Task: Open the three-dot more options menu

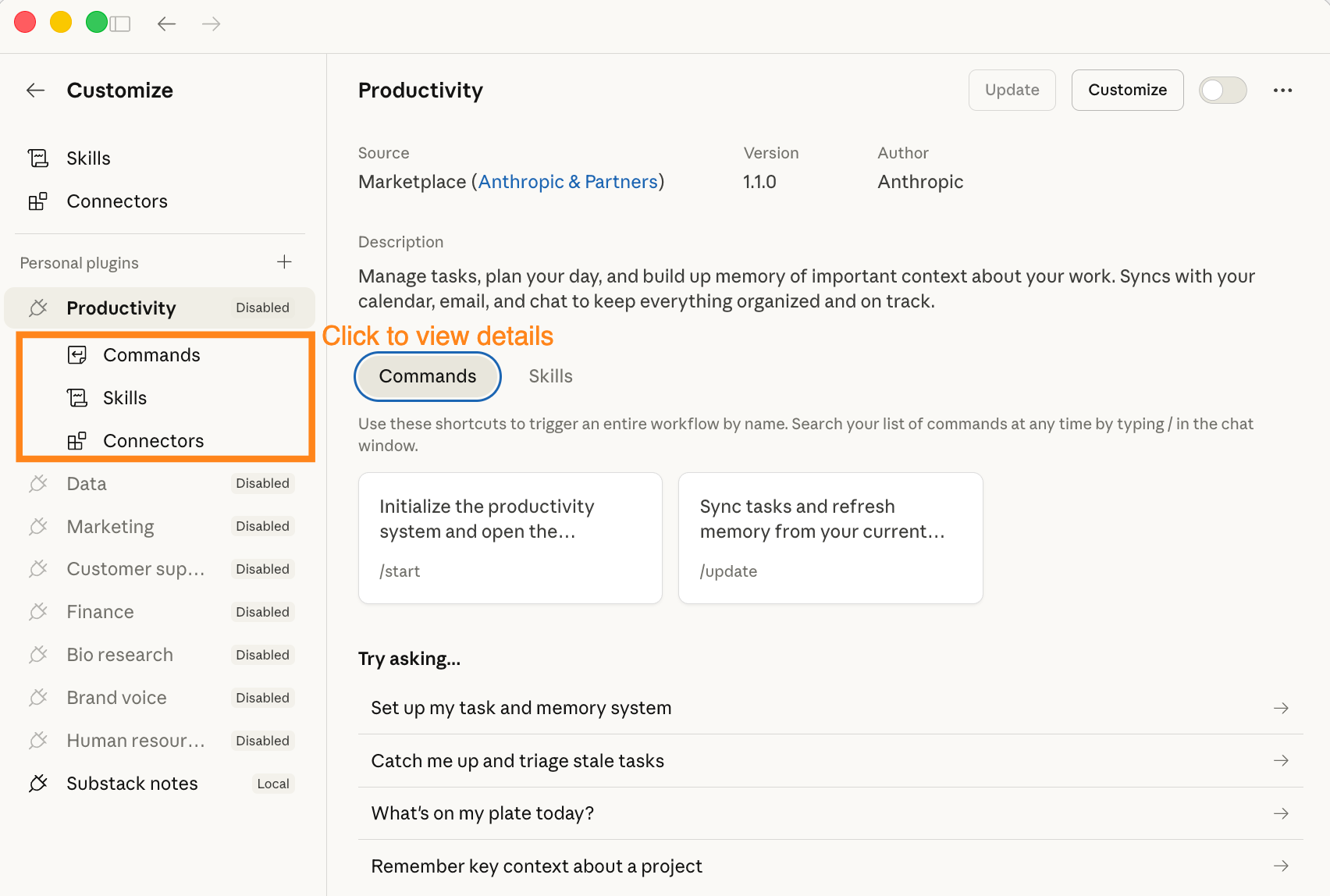Action: [1282, 91]
